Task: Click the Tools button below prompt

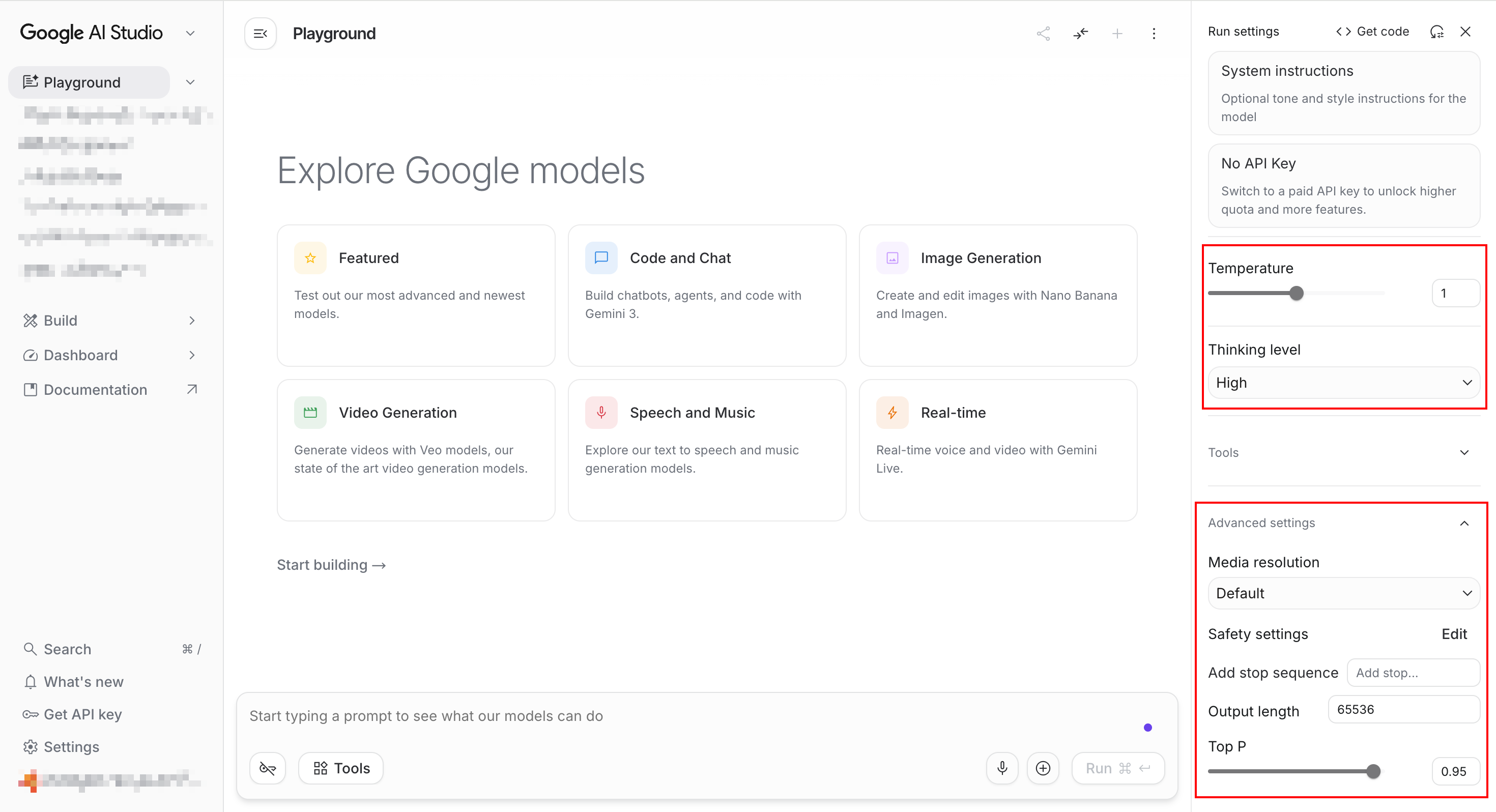Action: (x=341, y=768)
